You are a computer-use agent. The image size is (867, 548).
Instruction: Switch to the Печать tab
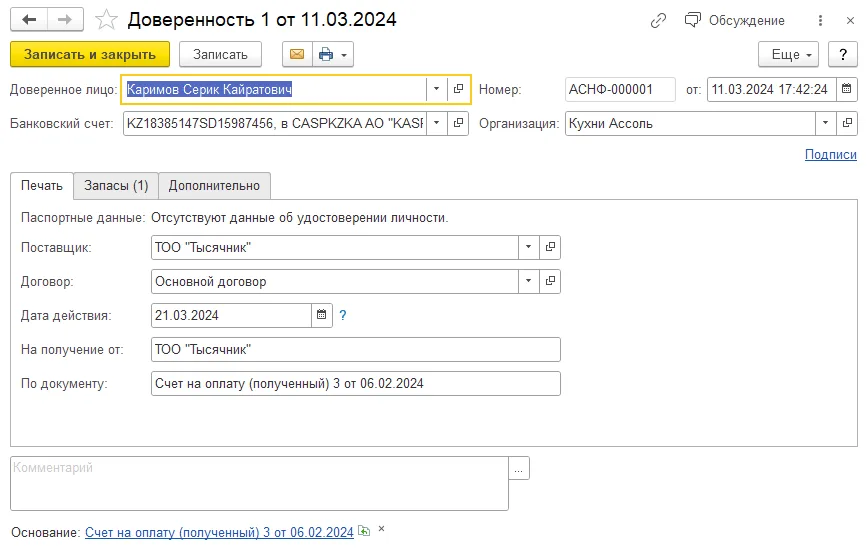(x=42, y=186)
